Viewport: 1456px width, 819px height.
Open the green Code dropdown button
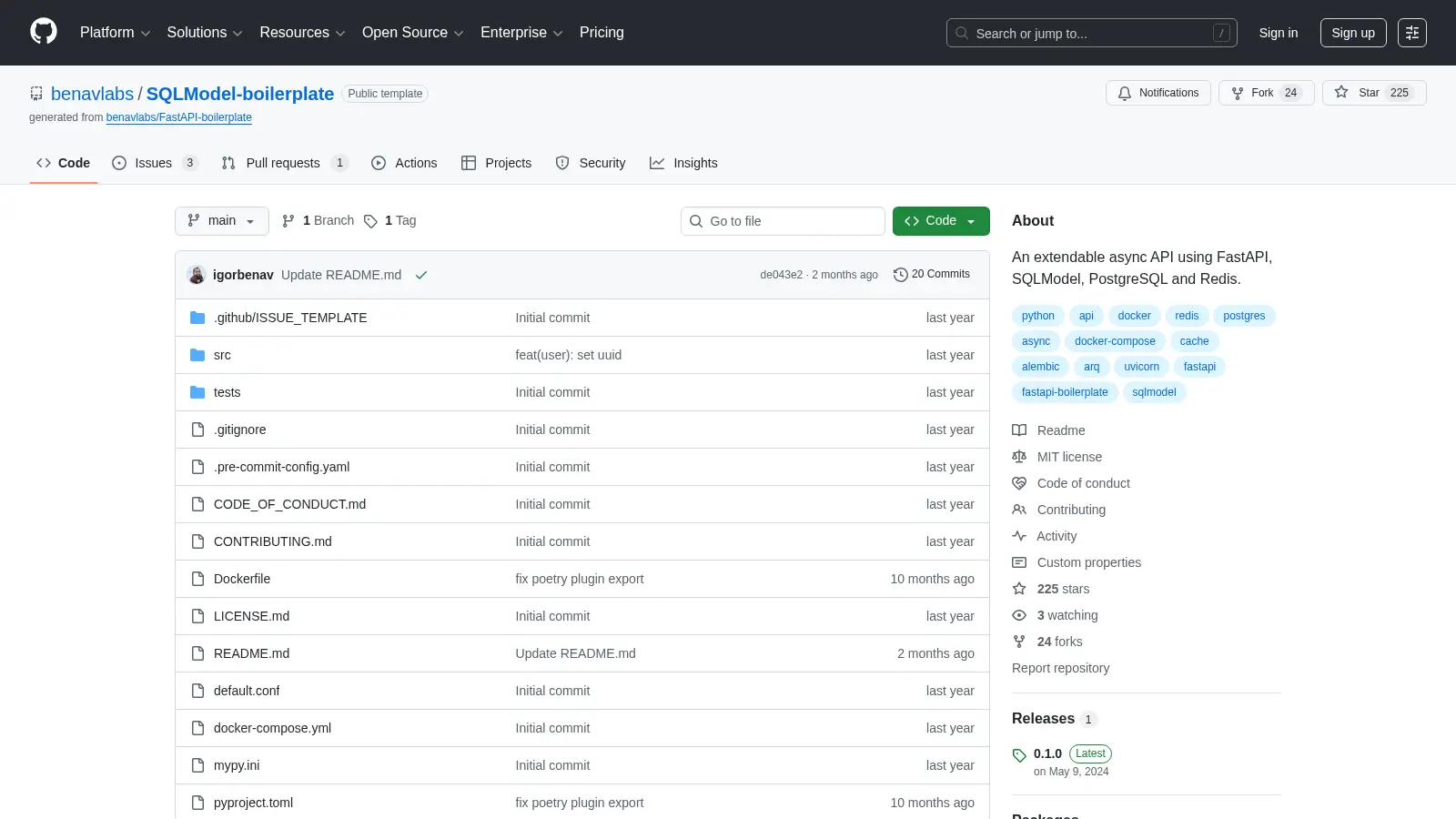[941, 221]
